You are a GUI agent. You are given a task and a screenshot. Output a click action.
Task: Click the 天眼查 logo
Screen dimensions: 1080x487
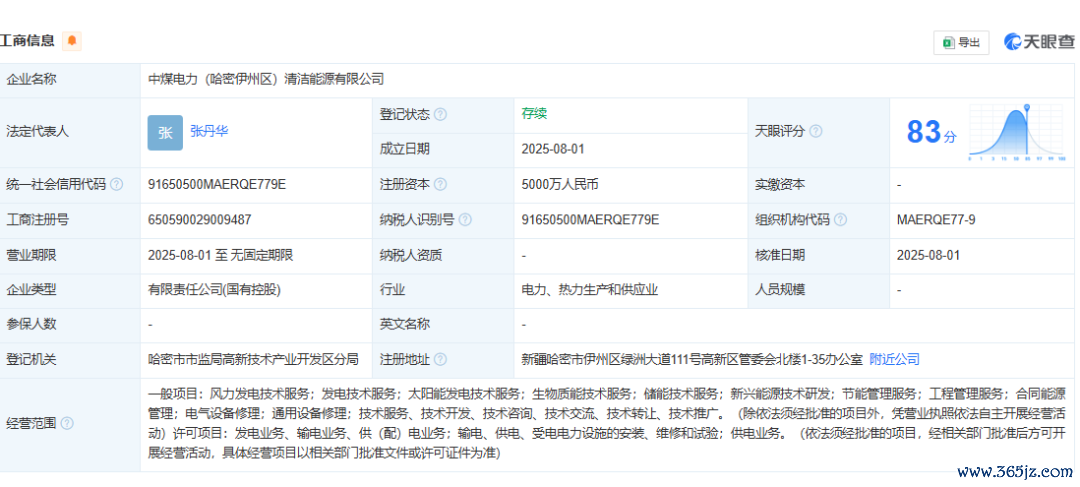pos(1039,42)
